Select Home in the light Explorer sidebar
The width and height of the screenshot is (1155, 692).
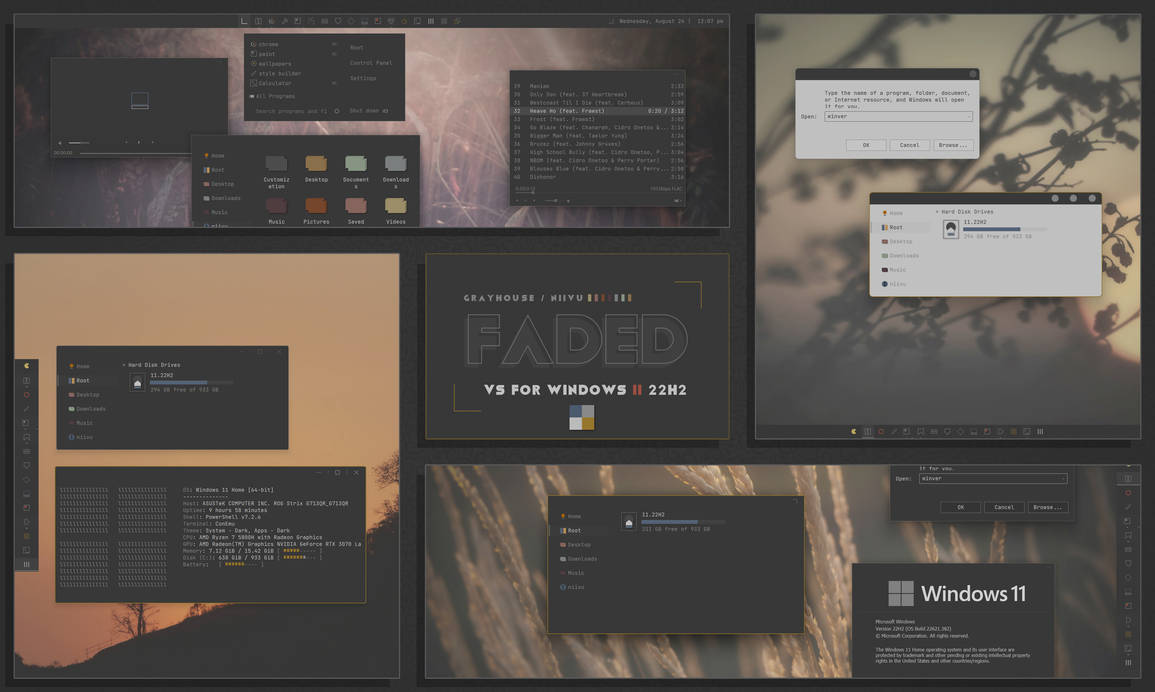(893, 213)
